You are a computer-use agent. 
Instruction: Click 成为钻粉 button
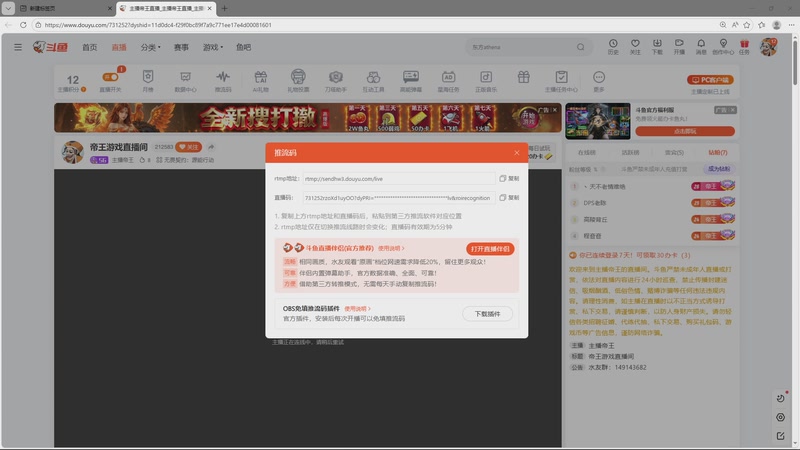[x=719, y=169]
